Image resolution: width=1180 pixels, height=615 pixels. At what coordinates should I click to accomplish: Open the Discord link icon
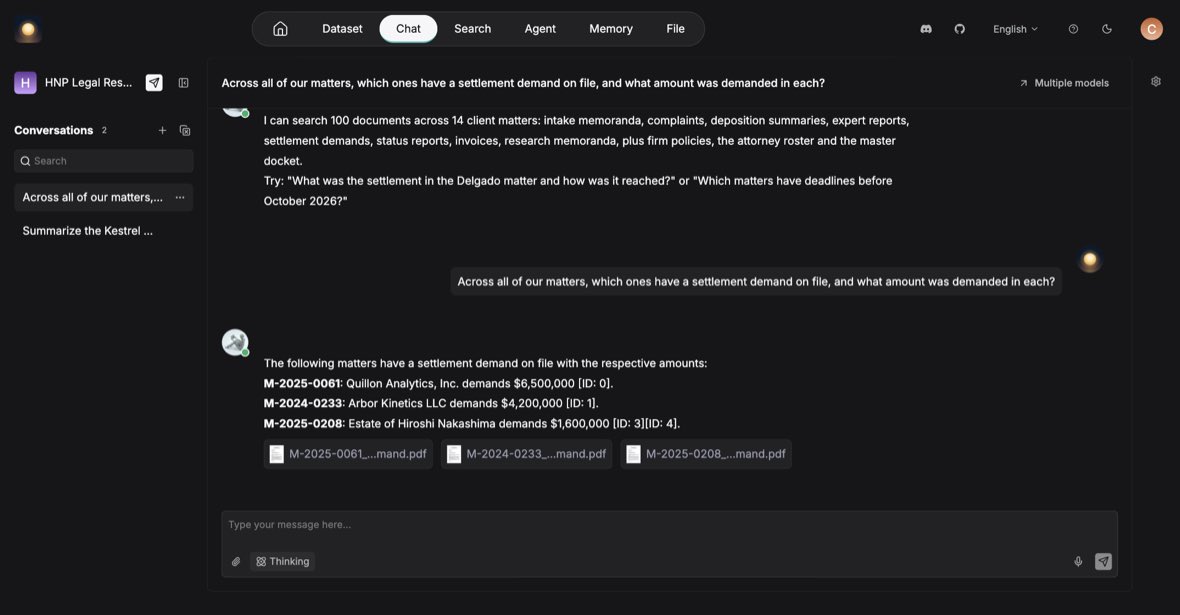tap(926, 29)
